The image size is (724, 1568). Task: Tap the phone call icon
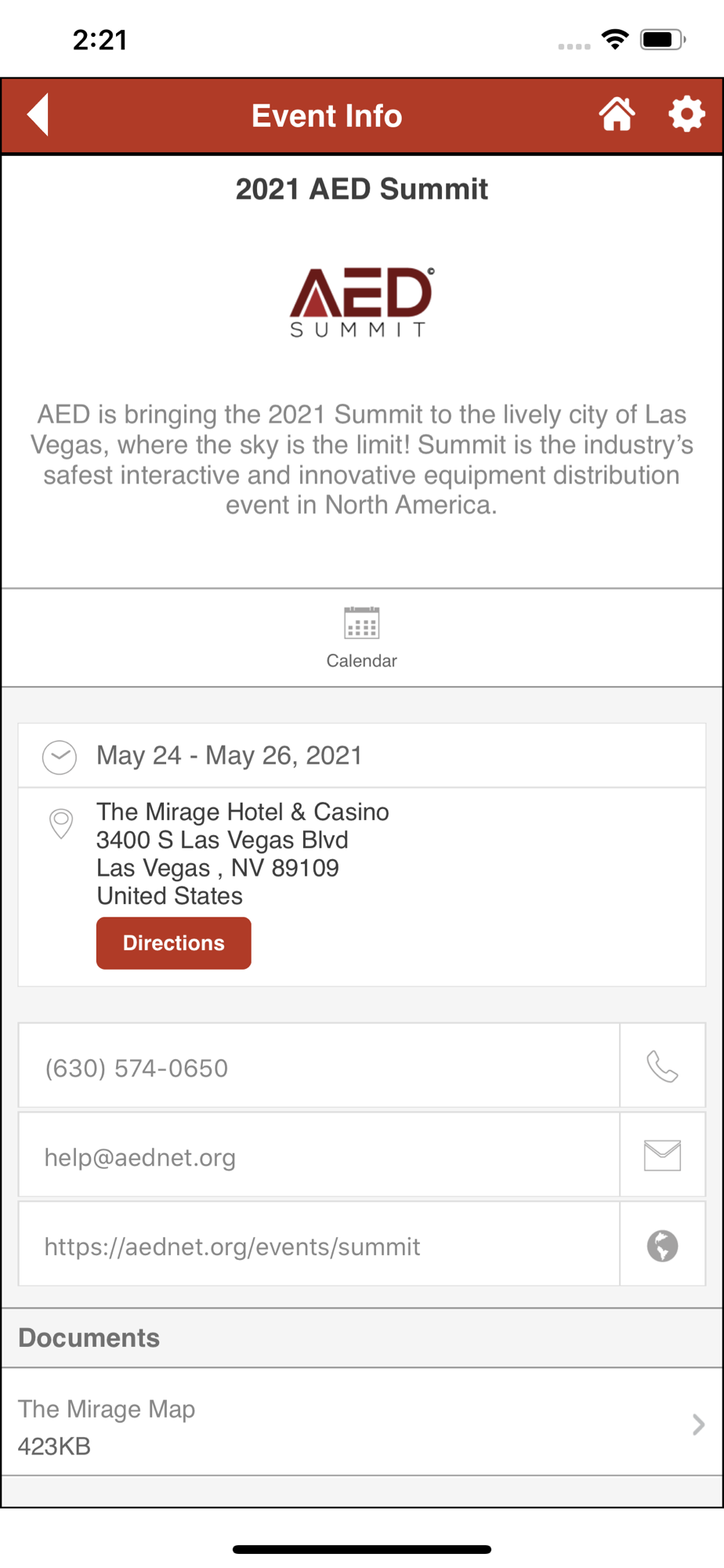tap(662, 1066)
